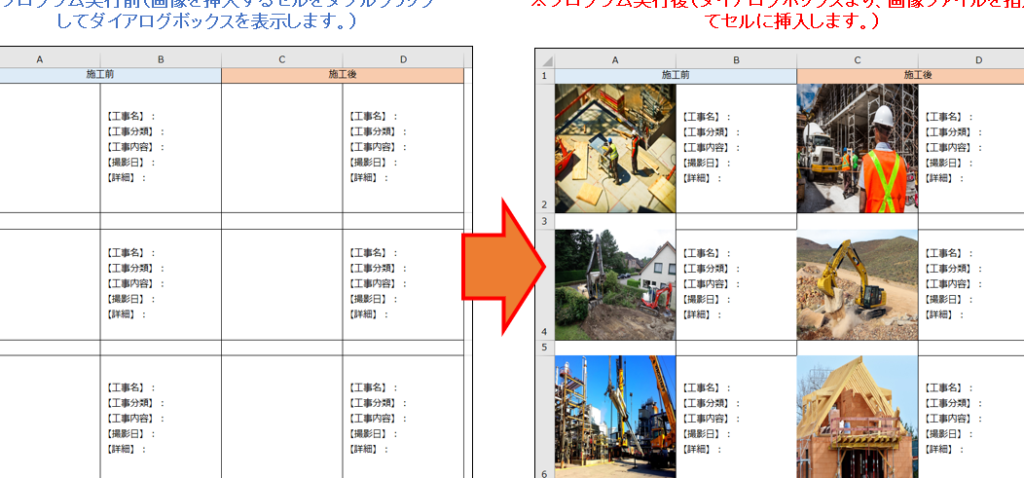Select column C header in the left sheet

(x=282, y=60)
